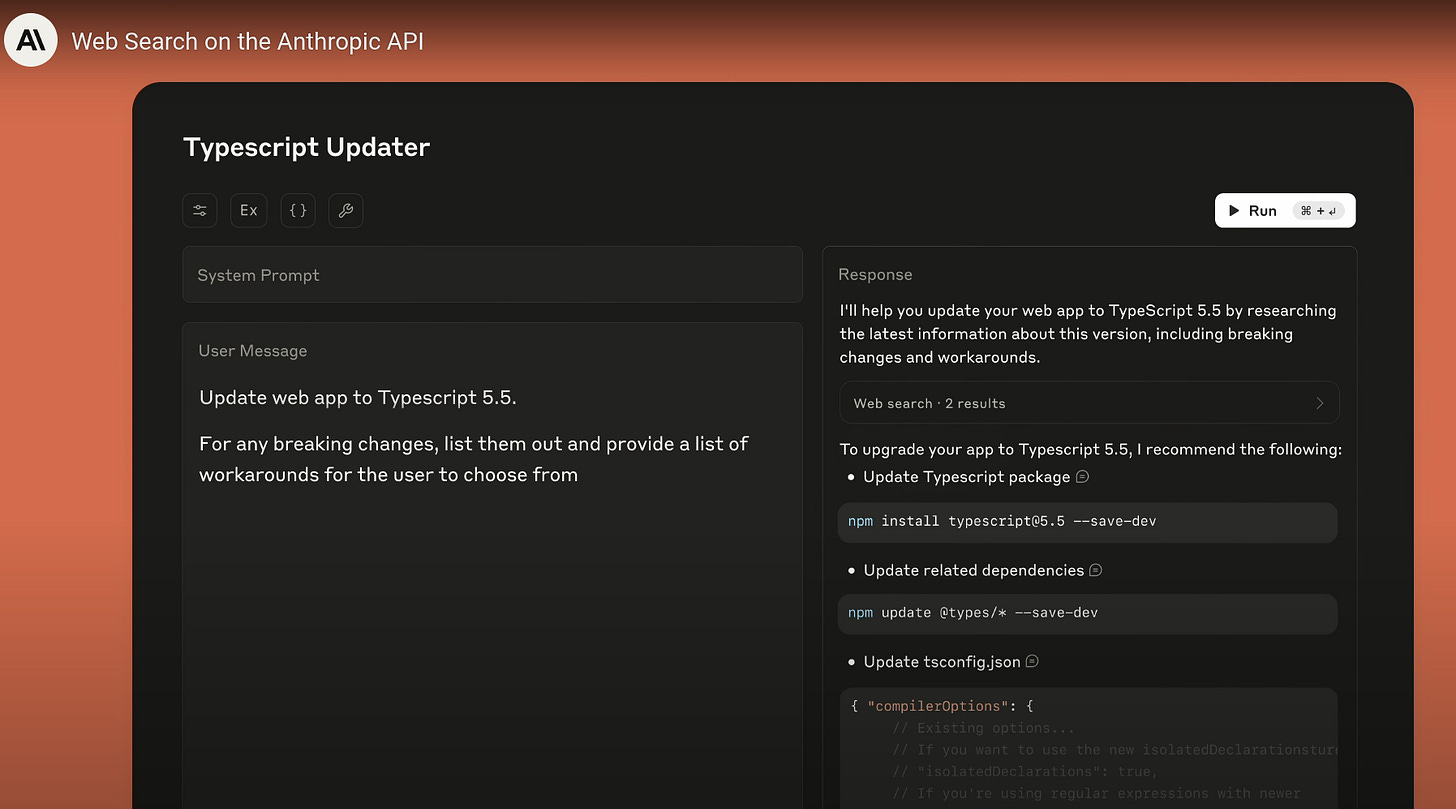Expand the Web search 2 results row
Image resolution: width=1456 pixels, height=809 pixels.
pyautogui.click(x=1089, y=403)
